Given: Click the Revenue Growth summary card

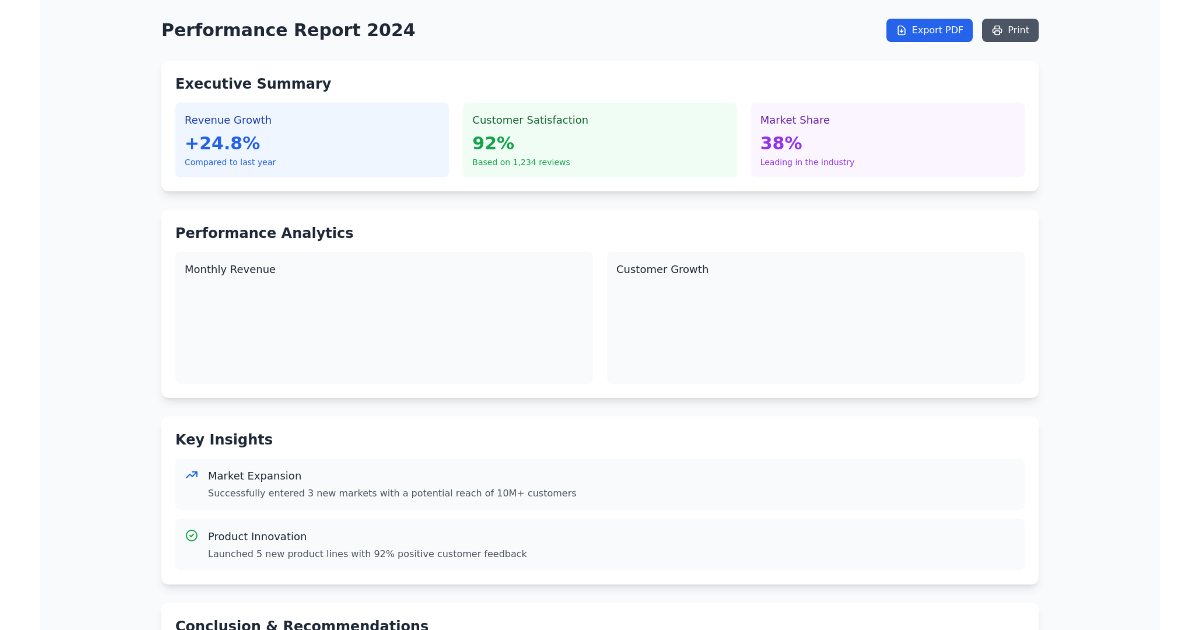Looking at the screenshot, I should pyautogui.click(x=312, y=140).
